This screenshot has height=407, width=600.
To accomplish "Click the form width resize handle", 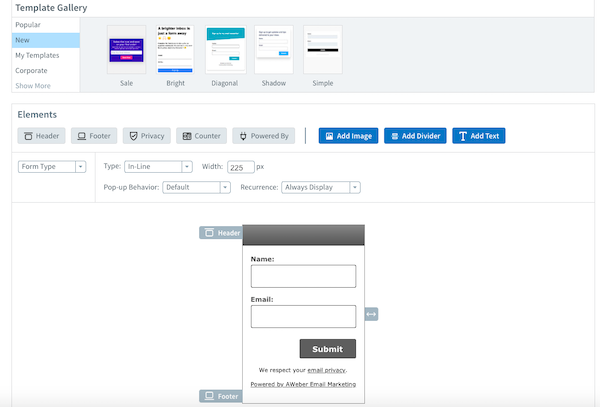I will tap(371, 314).
